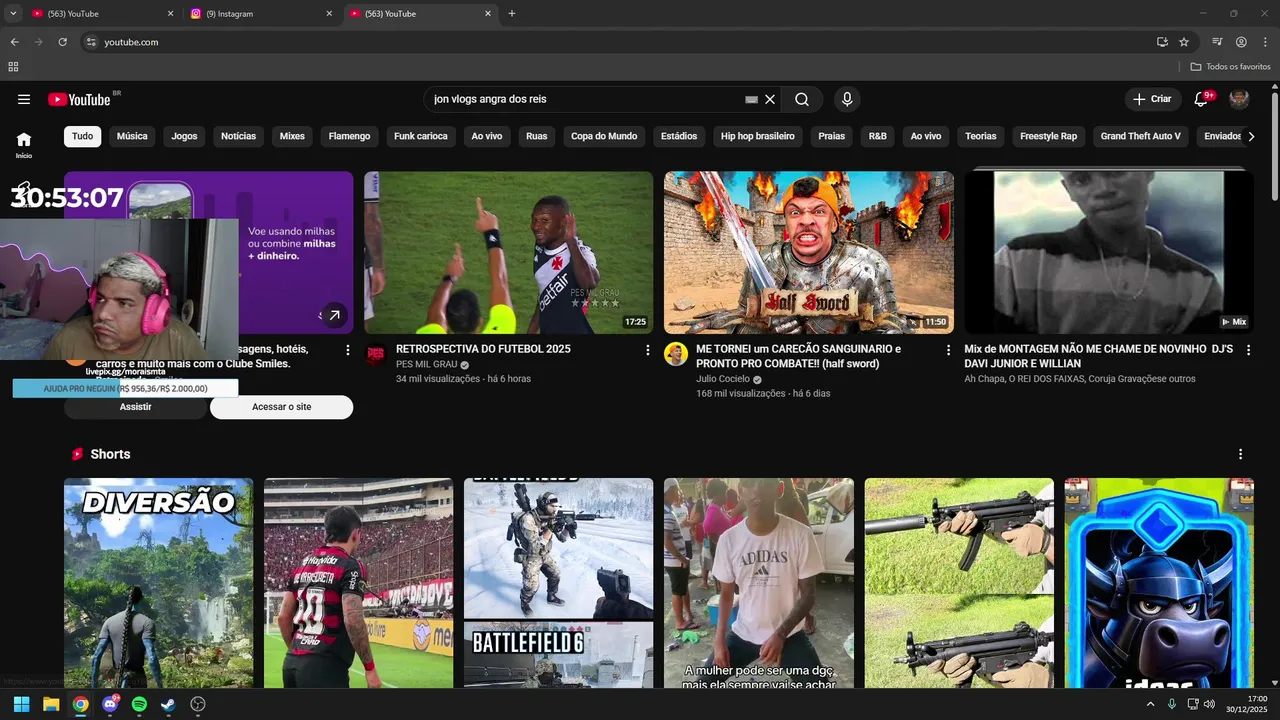The image size is (1280, 720).
Task: Click the ad external link arrow icon
Action: tap(334, 315)
